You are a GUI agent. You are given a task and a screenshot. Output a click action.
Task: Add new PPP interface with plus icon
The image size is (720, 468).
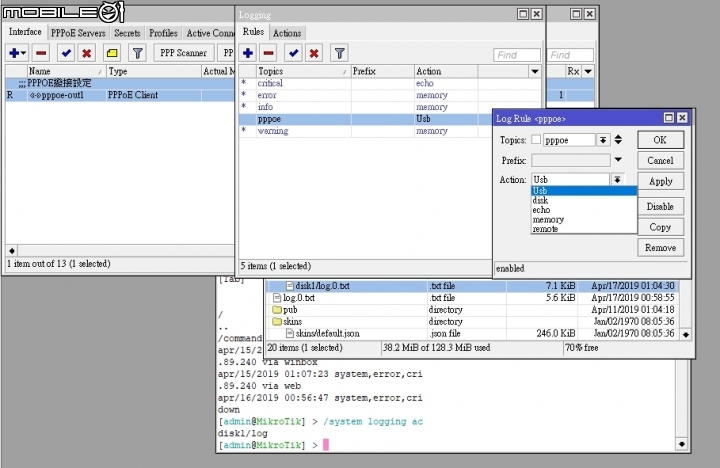[x=14, y=53]
